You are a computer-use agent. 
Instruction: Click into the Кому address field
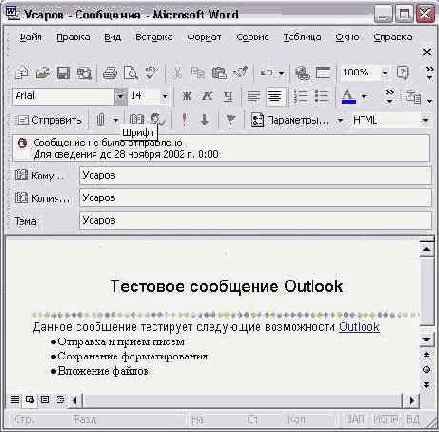(x=255, y=175)
